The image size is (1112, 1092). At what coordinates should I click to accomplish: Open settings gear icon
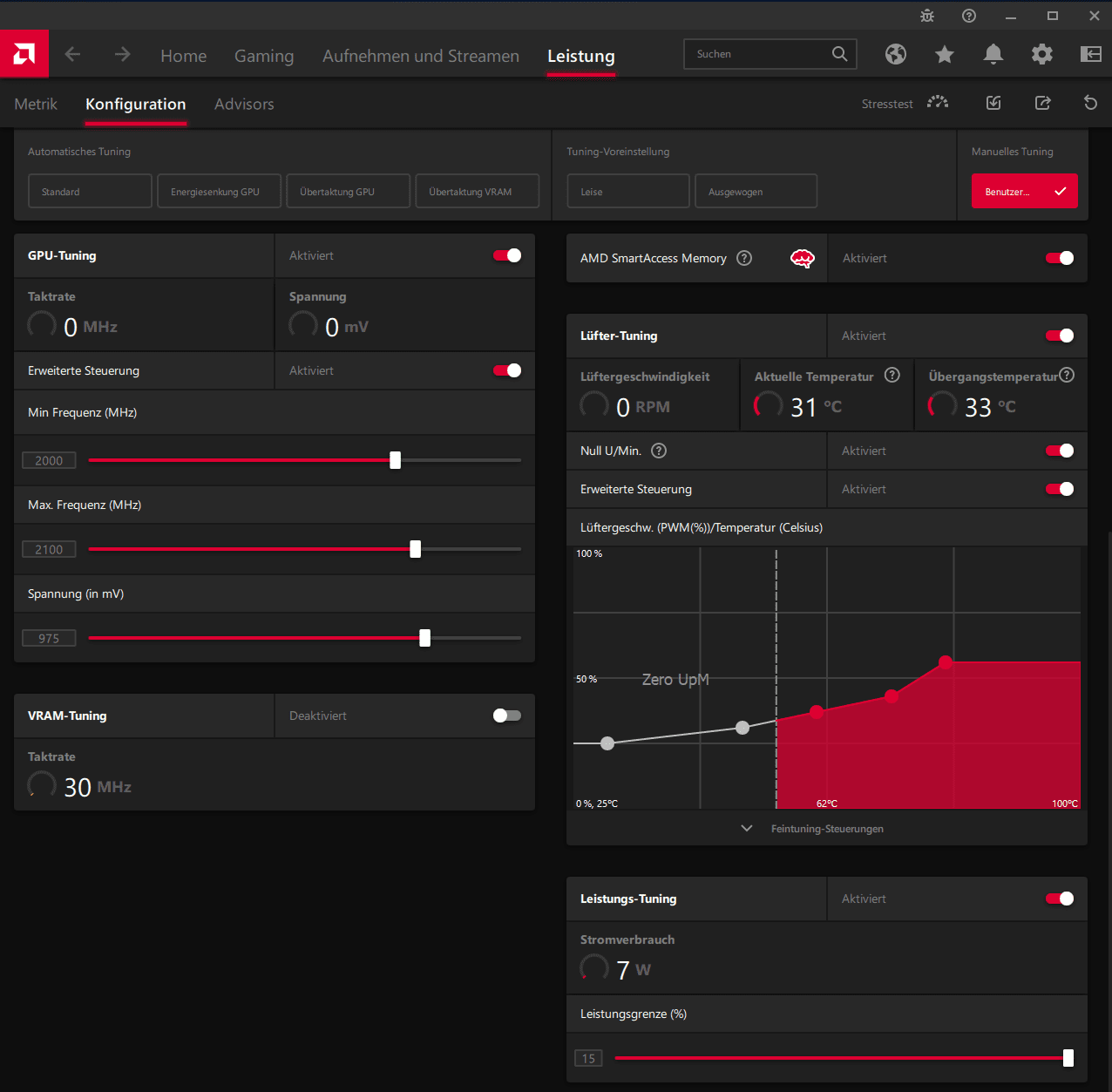1042,54
